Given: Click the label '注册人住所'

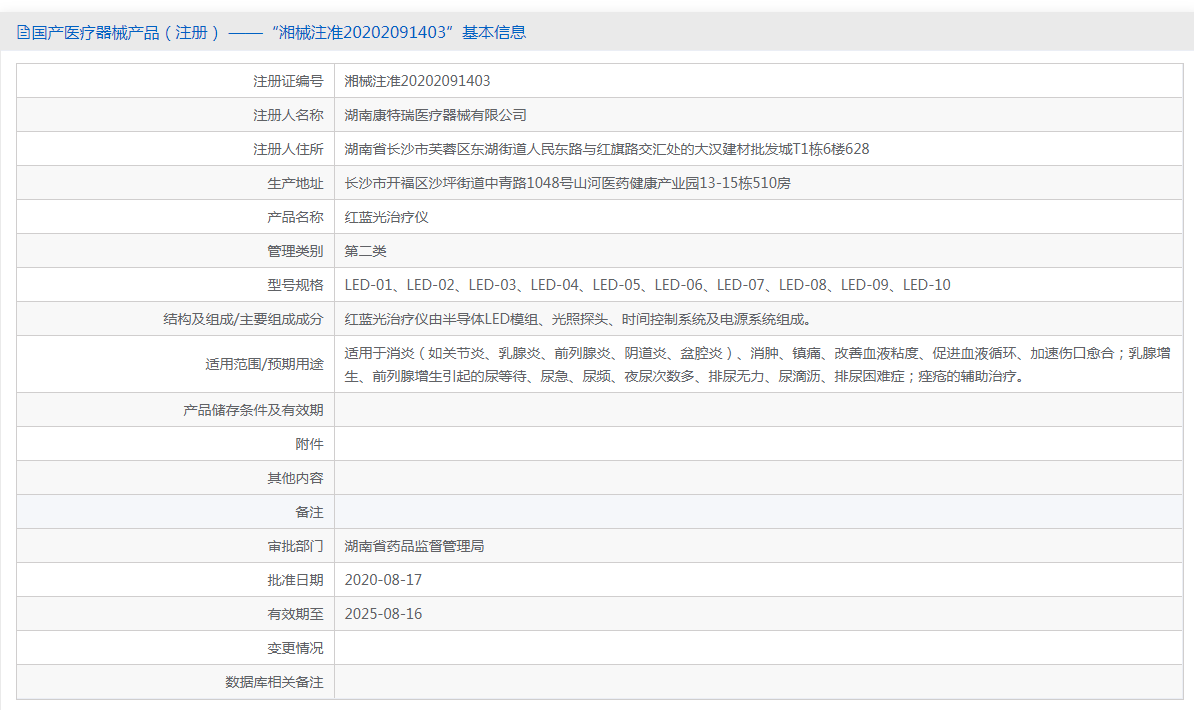Looking at the screenshot, I should pyautogui.click(x=288, y=149).
